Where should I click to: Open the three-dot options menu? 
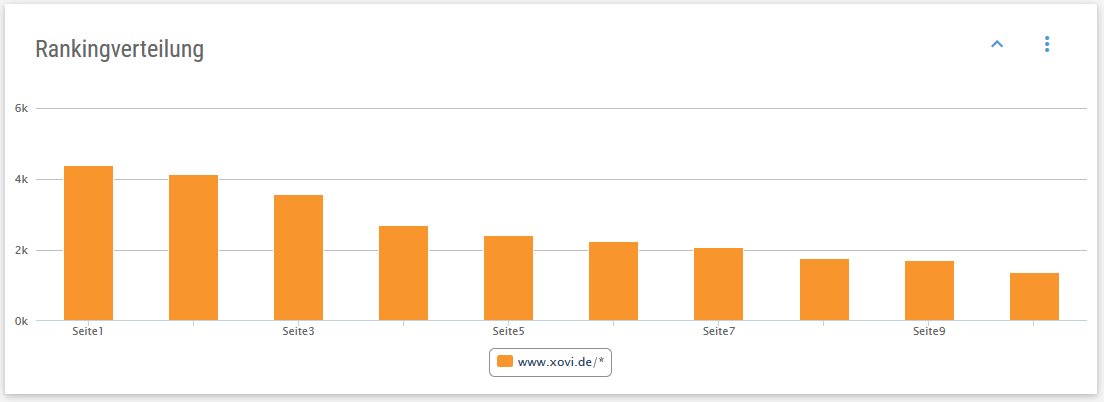coord(1047,44)
